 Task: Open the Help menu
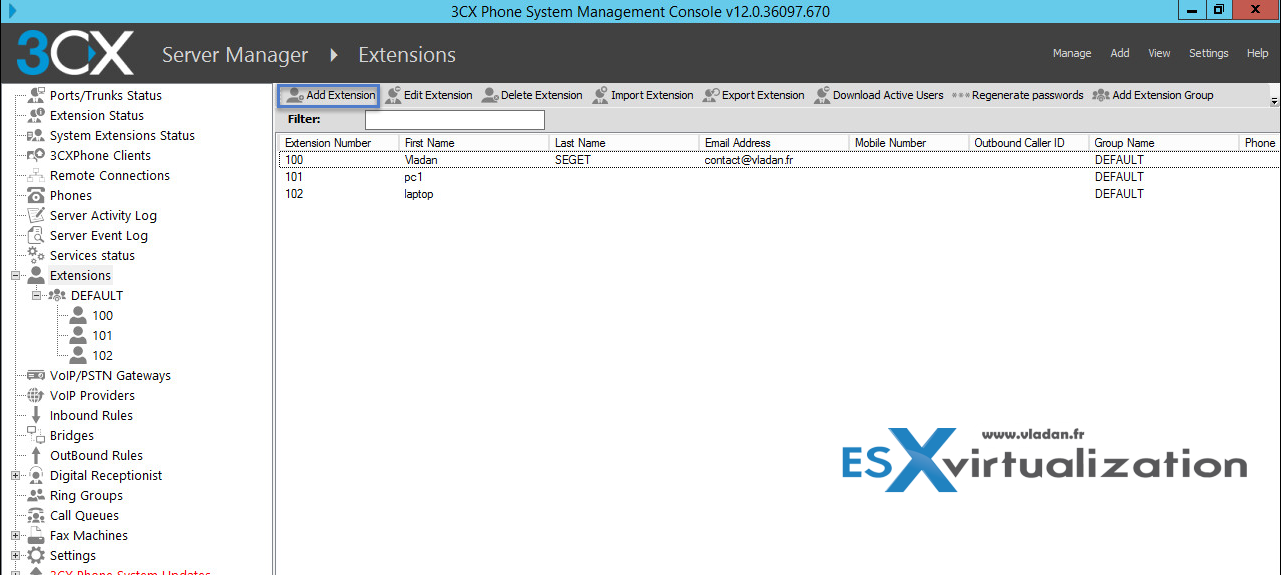click(x=1257, y=53)
